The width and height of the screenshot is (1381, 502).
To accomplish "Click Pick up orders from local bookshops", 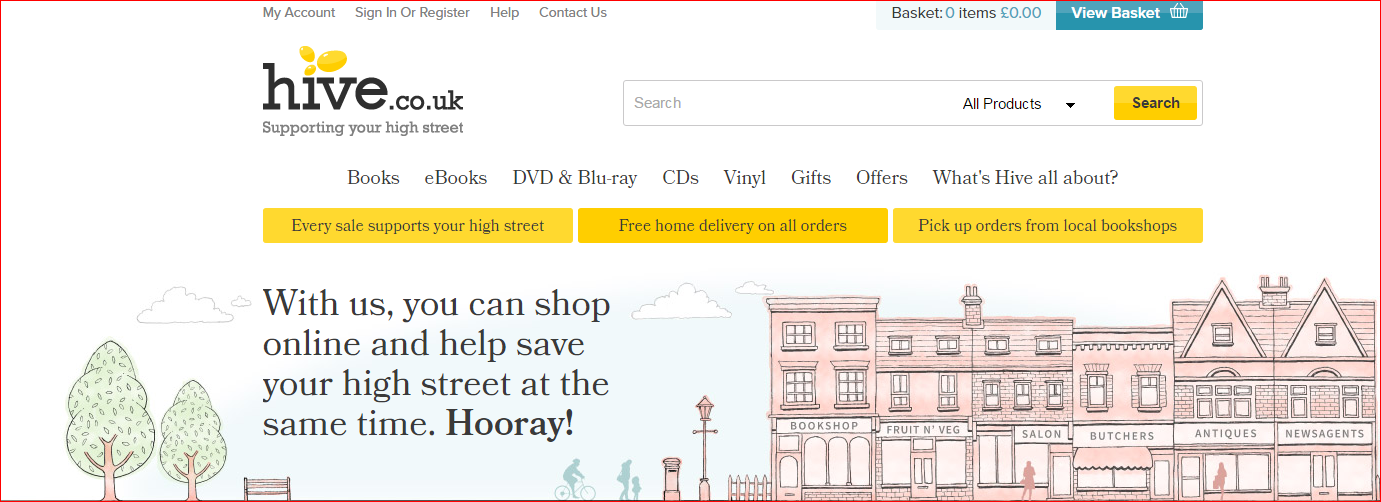I will click(x=1047, y=226).
